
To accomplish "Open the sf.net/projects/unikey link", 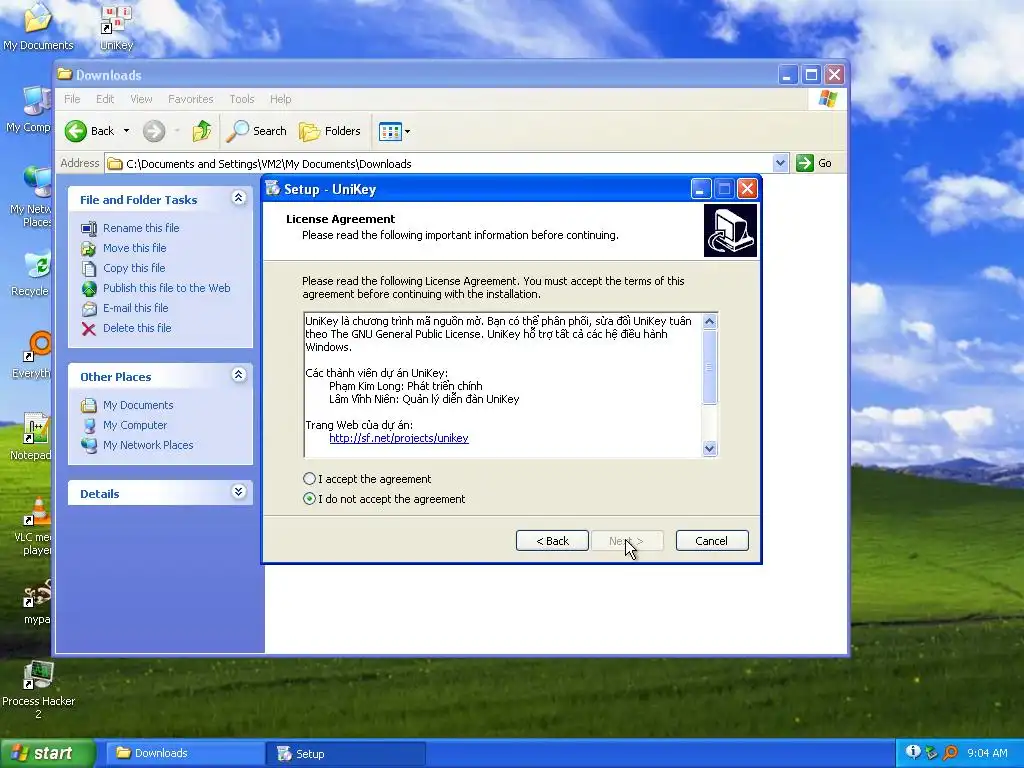I will tap(398, 438).
